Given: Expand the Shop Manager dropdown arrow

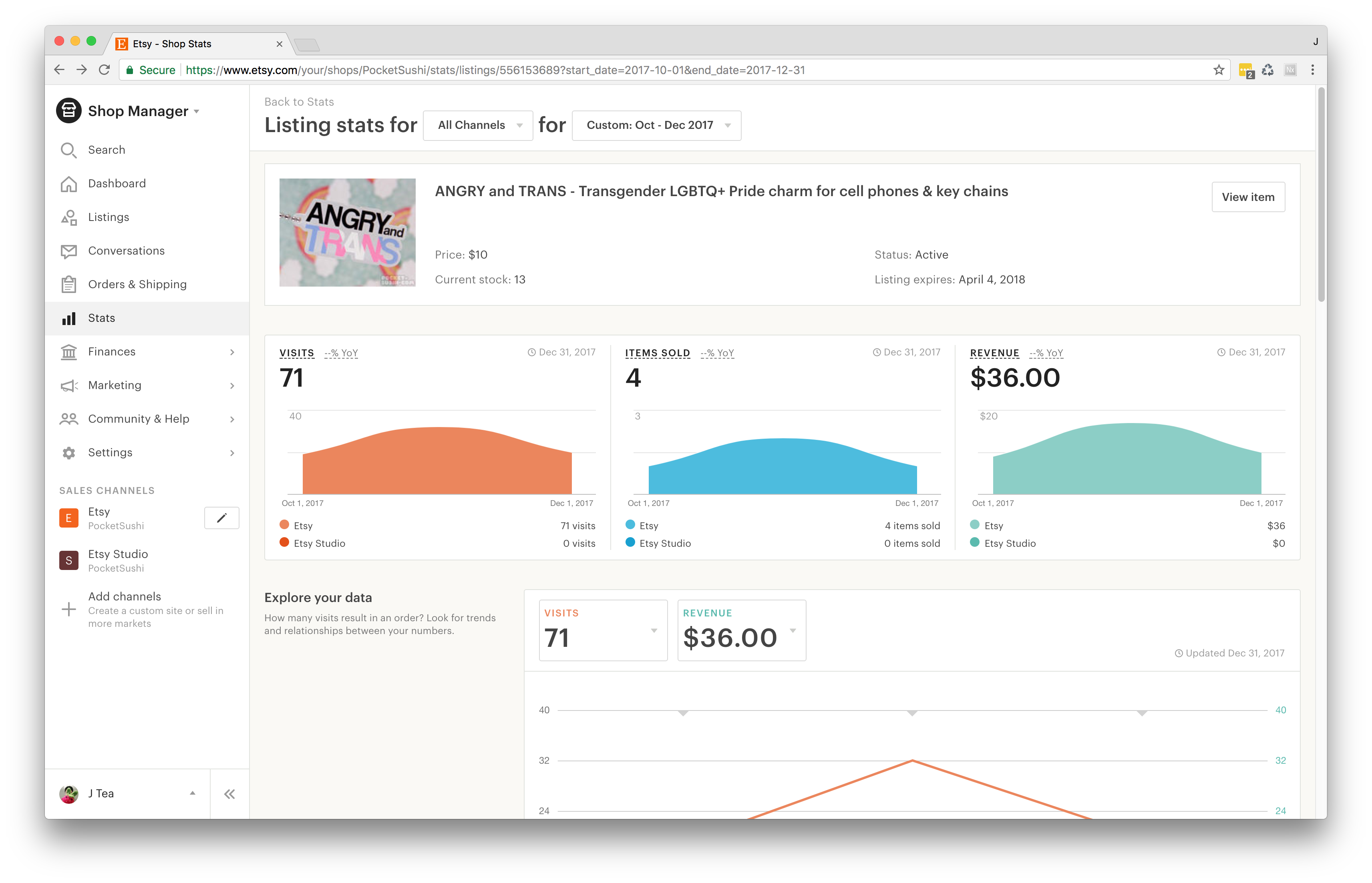Looking at the screenshot, I should (197, 111).
